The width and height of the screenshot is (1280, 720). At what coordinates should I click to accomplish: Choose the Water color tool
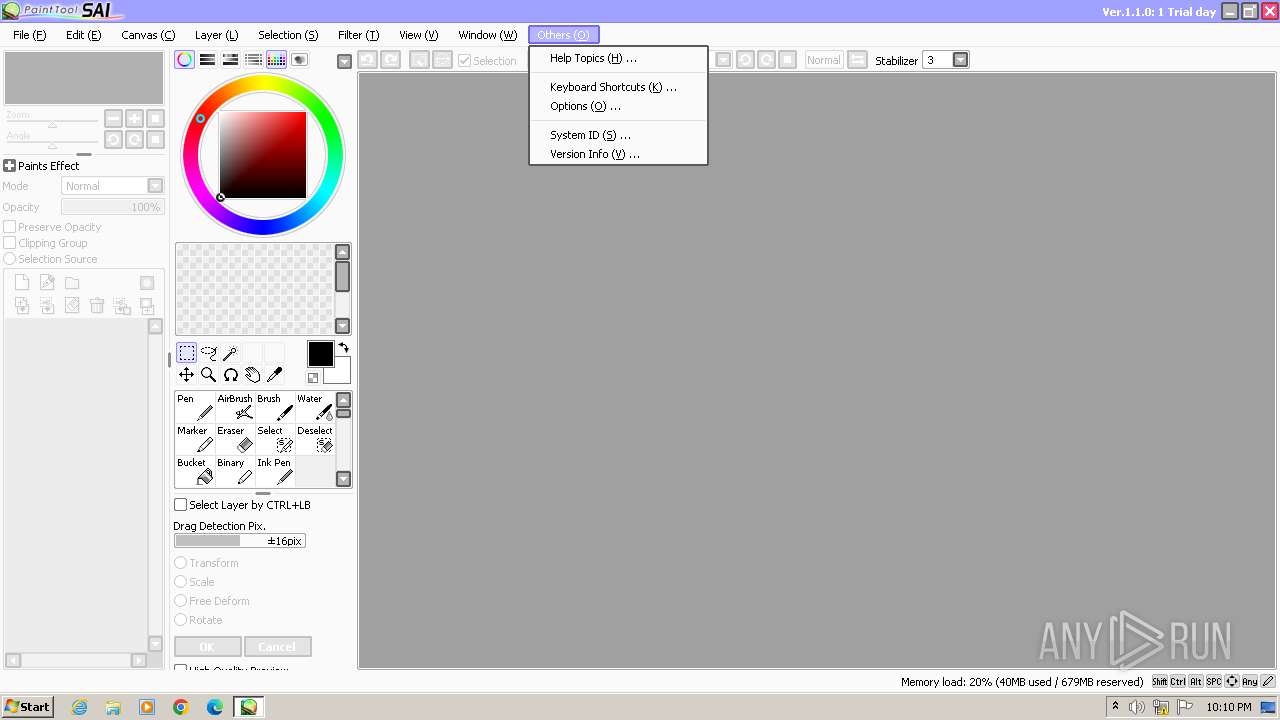pyautogui.click(x=315, y=407)
